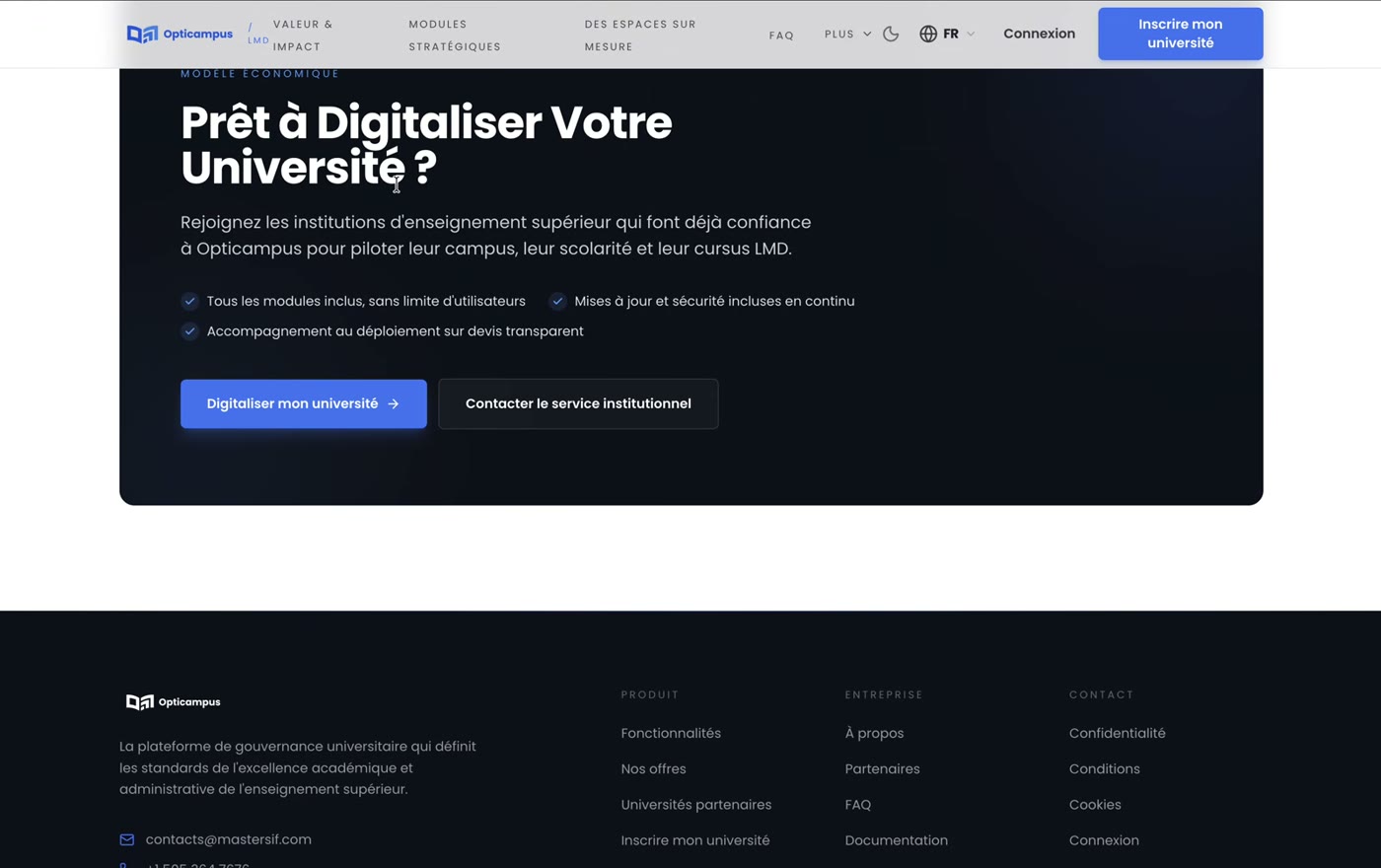Click the MODÈLE ÉCONOMIQUE label
This screenshot has height=868, width=1381.
(x=260, y=74)
